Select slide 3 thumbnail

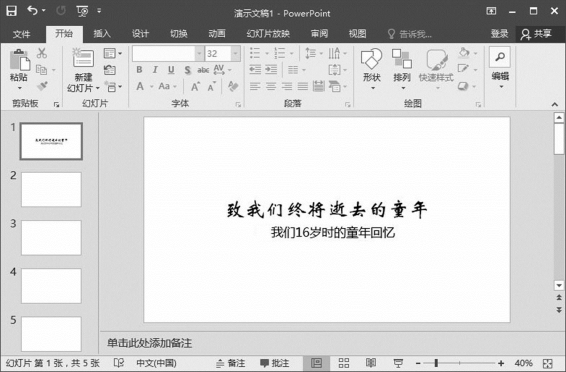51,238
